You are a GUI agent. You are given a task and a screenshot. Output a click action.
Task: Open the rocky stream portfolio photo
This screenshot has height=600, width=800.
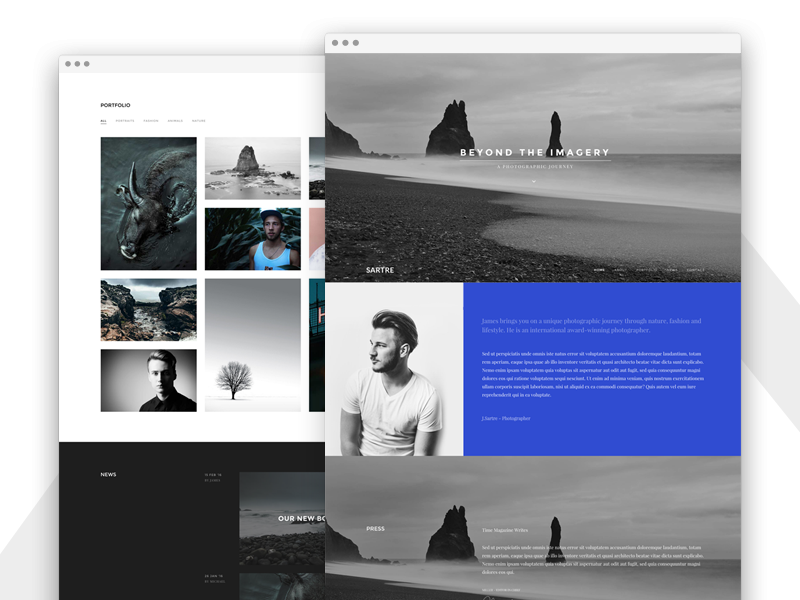coord(148,310)
